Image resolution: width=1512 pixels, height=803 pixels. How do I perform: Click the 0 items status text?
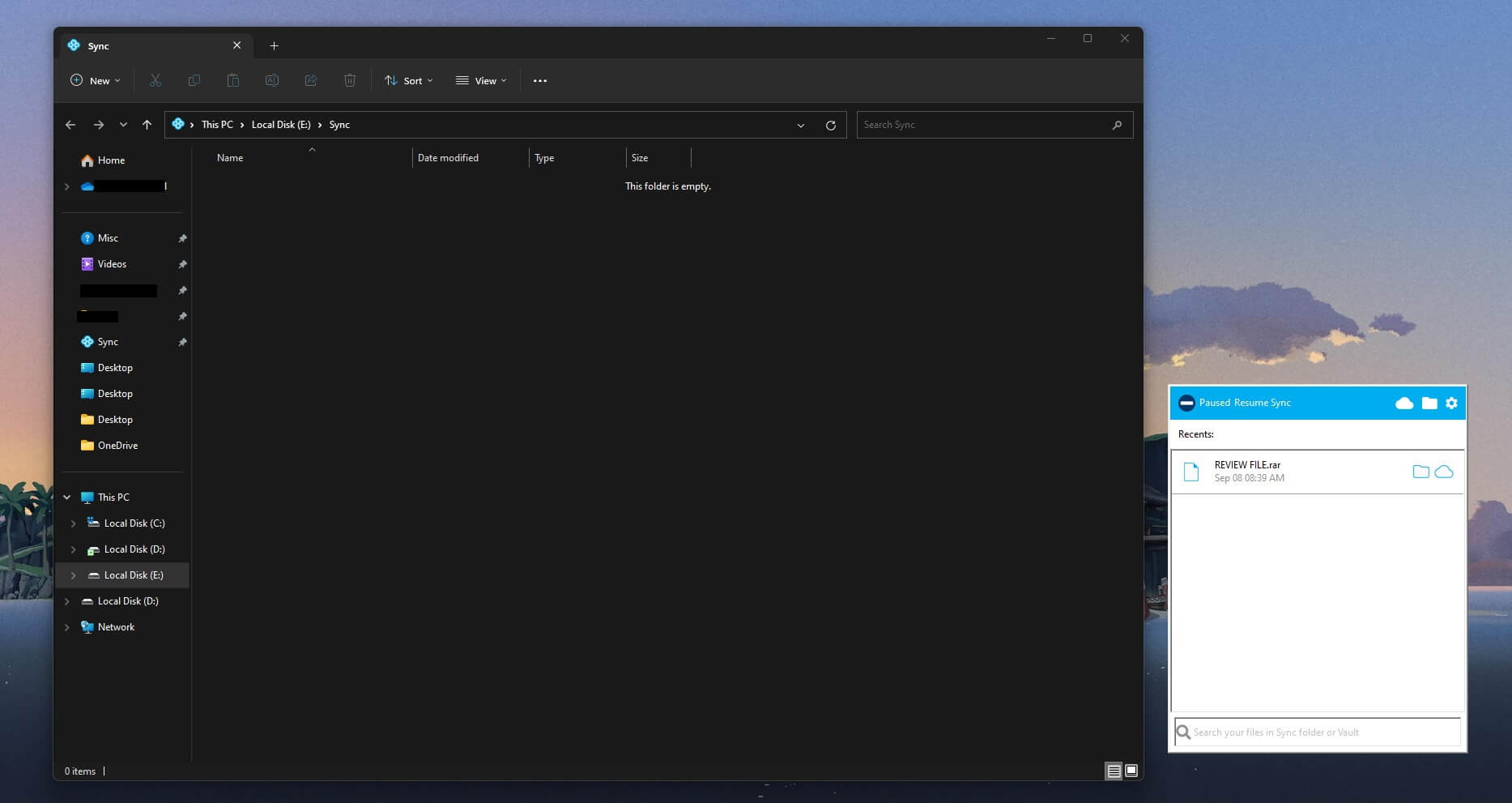[80, 771]
